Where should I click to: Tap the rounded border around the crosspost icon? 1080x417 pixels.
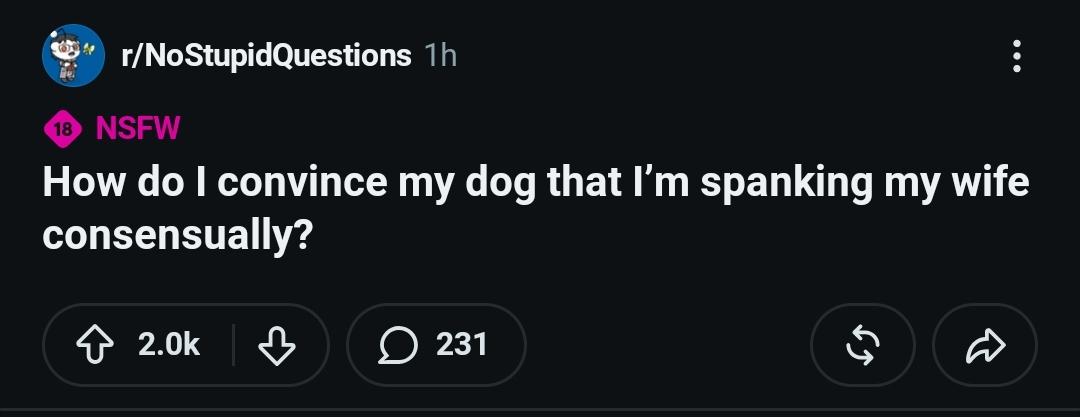(863, 345)
